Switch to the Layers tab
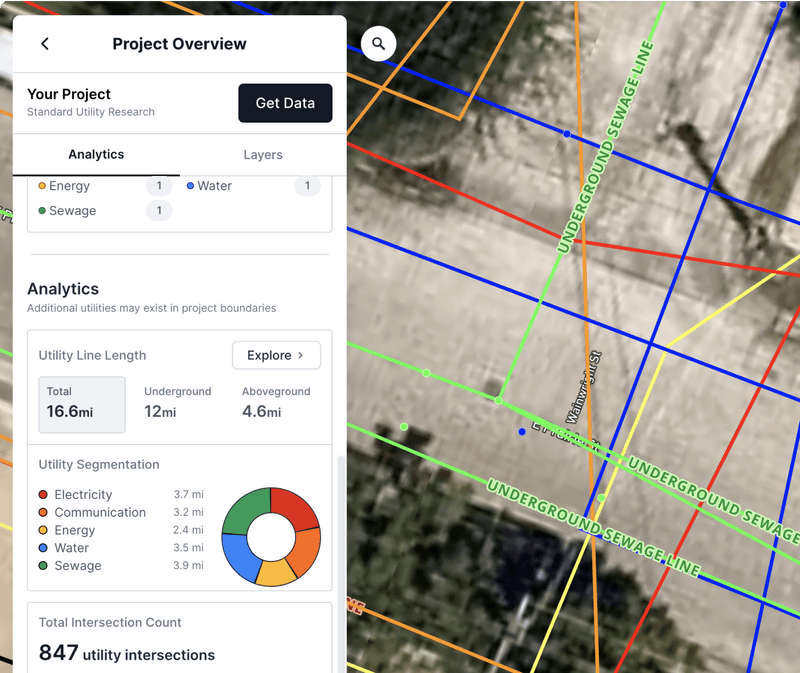 coord(262,155)
